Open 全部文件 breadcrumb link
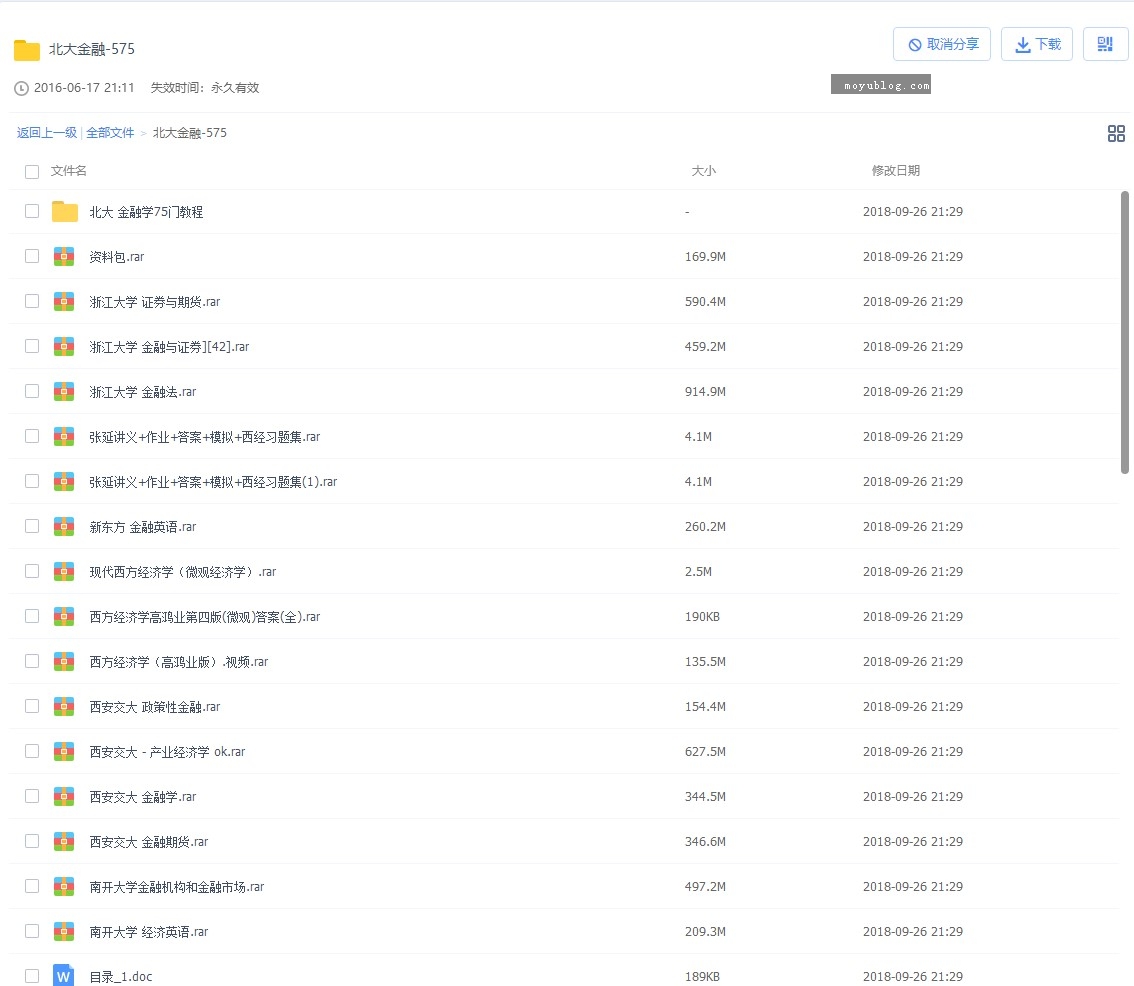The width and height of the screenshot is (1134, 986). [110, 133]
